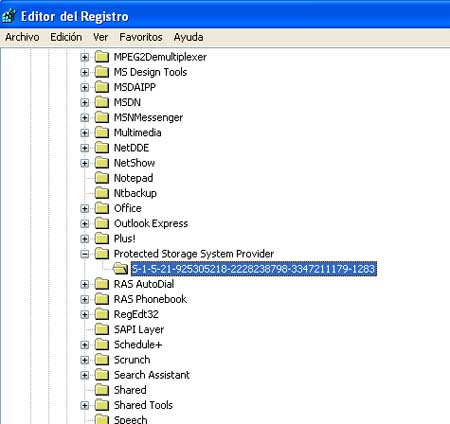
Task: Collapse the Protected Storage System Provider key
Action: (x=85, y=254)
